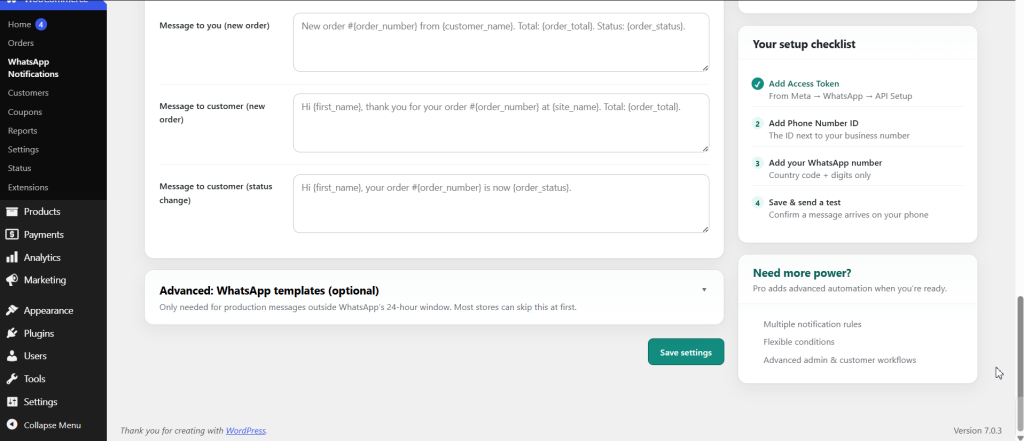Open the Status submenu item
This screenshot has height=441, width=1024.
coord(20,168)
